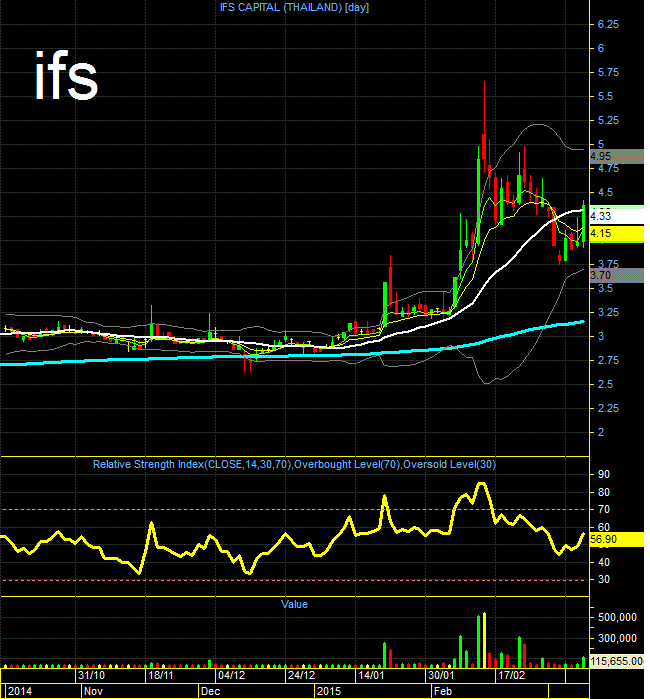Select the 4.95 upper band price tag
This screenshot has width=650, height=699.
point(617,156)
